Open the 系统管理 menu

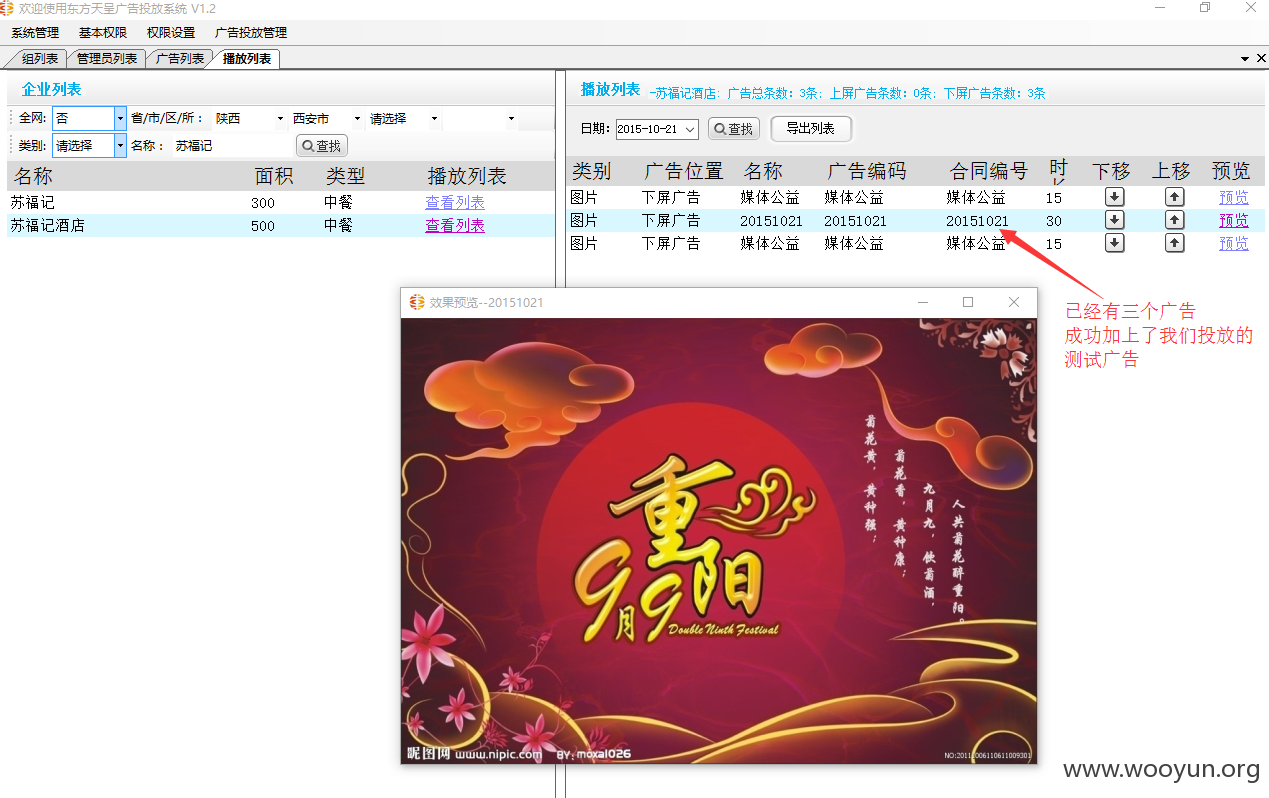(x=35, y=33)
